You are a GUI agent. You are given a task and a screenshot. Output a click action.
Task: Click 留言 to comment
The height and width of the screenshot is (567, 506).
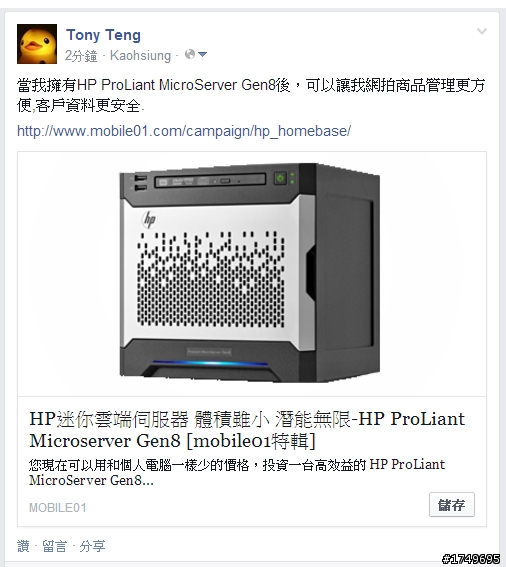pos(55,546)
